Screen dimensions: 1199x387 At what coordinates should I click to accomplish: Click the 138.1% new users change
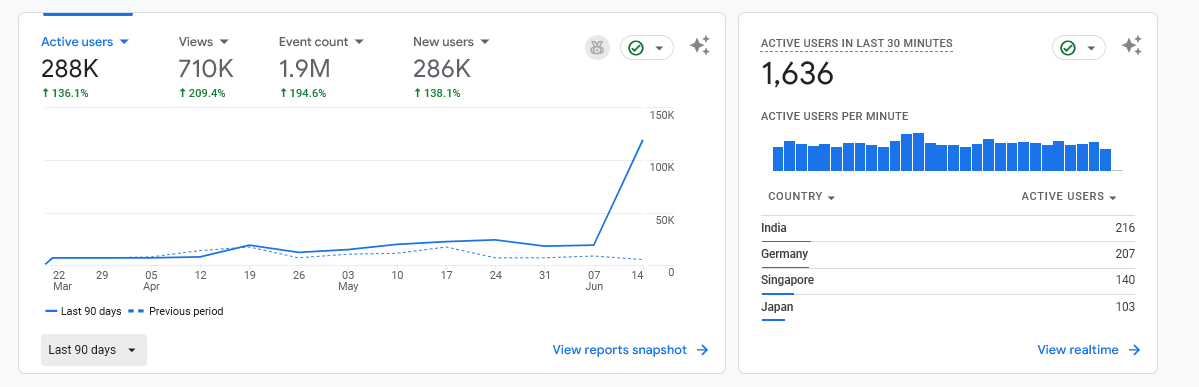coord(437,93)
